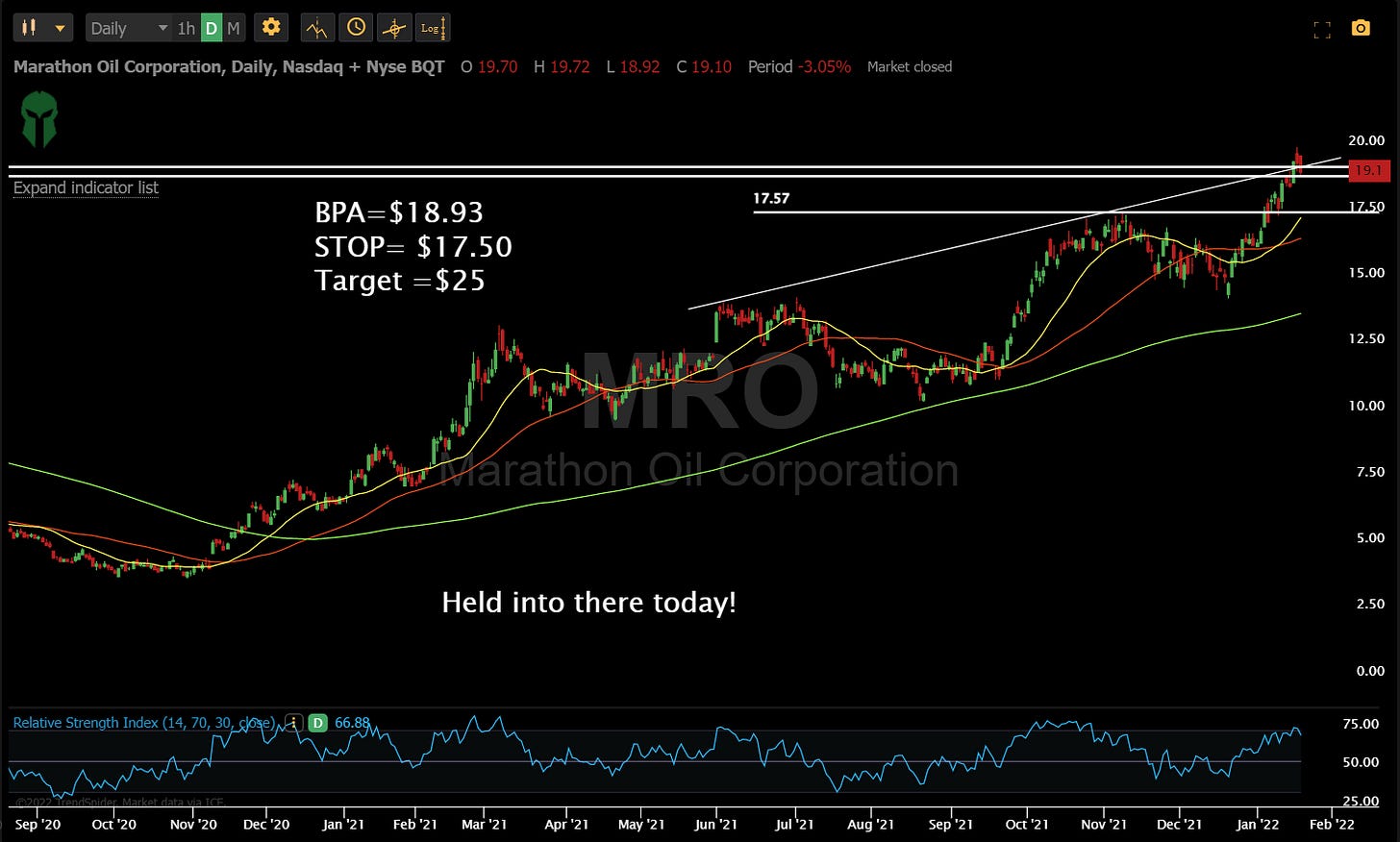
Task: Click the close price C 19.10
Action: (x=704, y=66)
